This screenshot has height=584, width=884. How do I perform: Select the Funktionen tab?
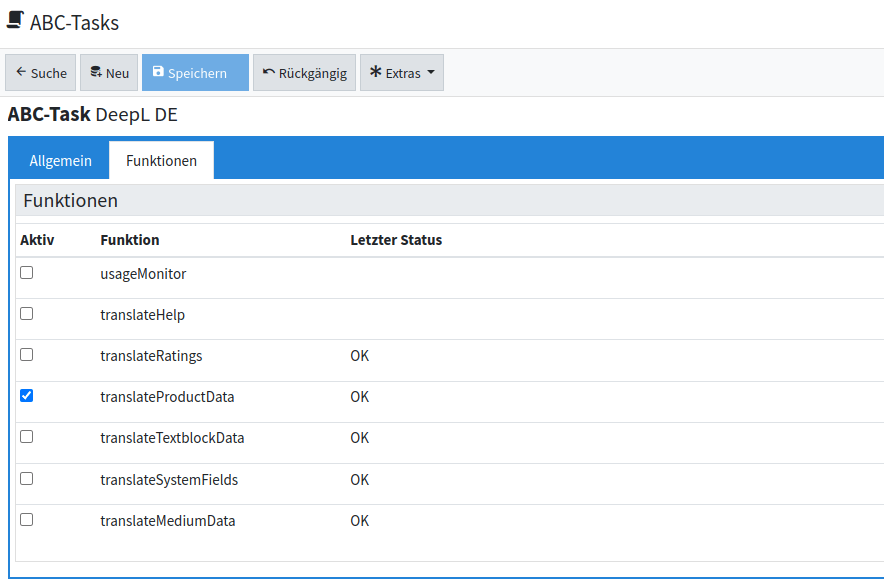[161, 161]
